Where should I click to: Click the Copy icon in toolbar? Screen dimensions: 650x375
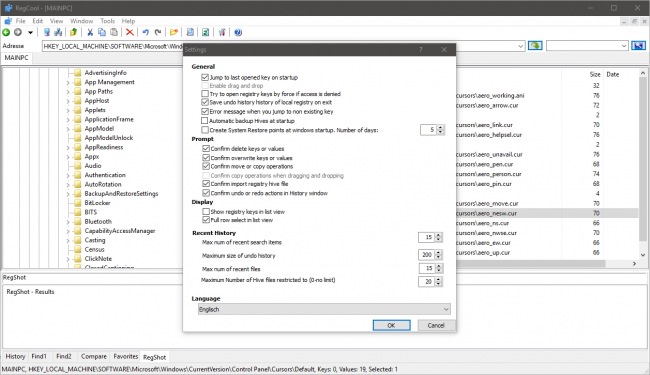tap(102, 32)
